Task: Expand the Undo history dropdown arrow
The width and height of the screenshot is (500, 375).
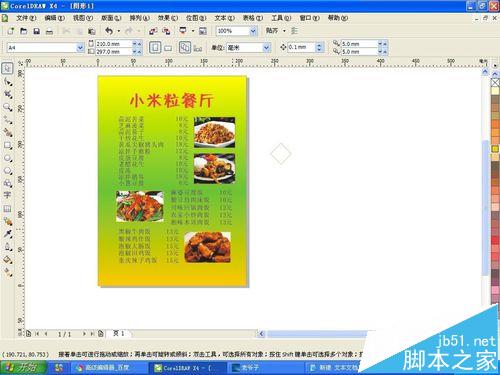Action: [x=119, y=31]
